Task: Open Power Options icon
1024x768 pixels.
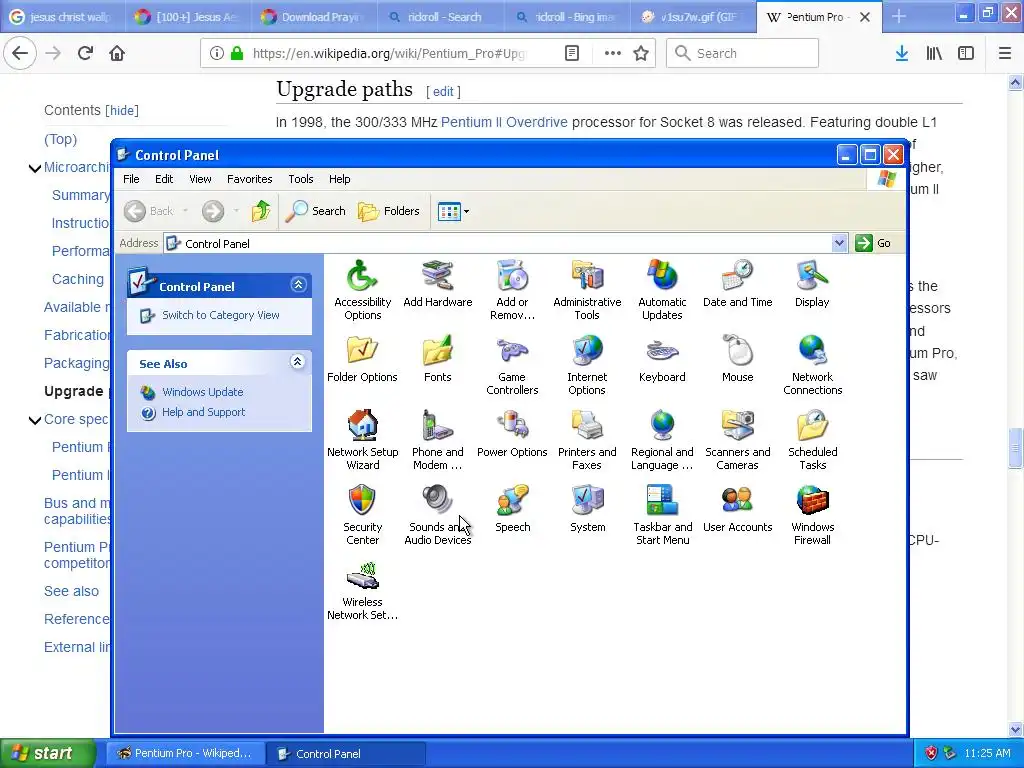Action: 512,434
